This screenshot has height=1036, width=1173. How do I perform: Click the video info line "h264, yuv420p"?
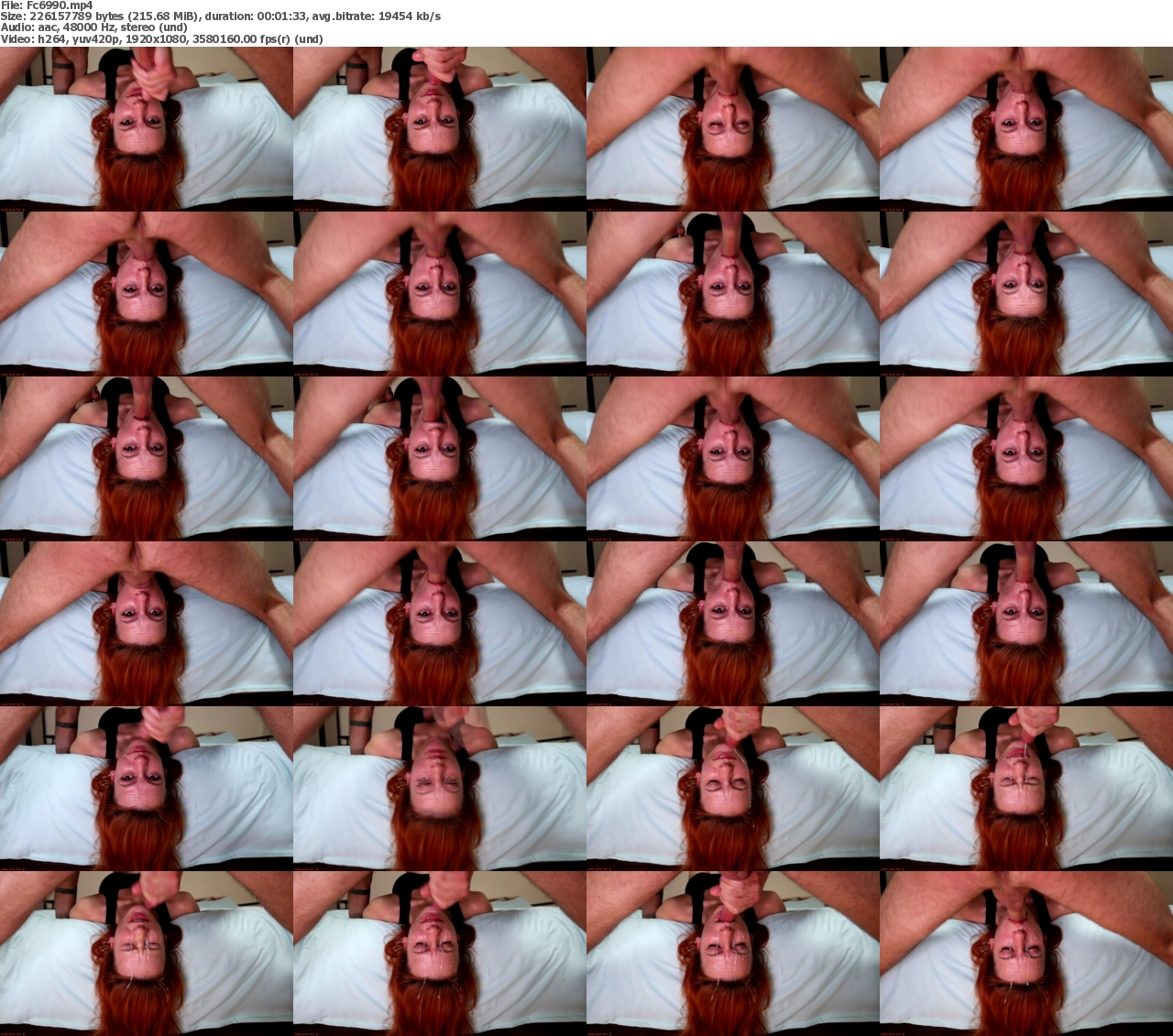click(x=80, y=39)
